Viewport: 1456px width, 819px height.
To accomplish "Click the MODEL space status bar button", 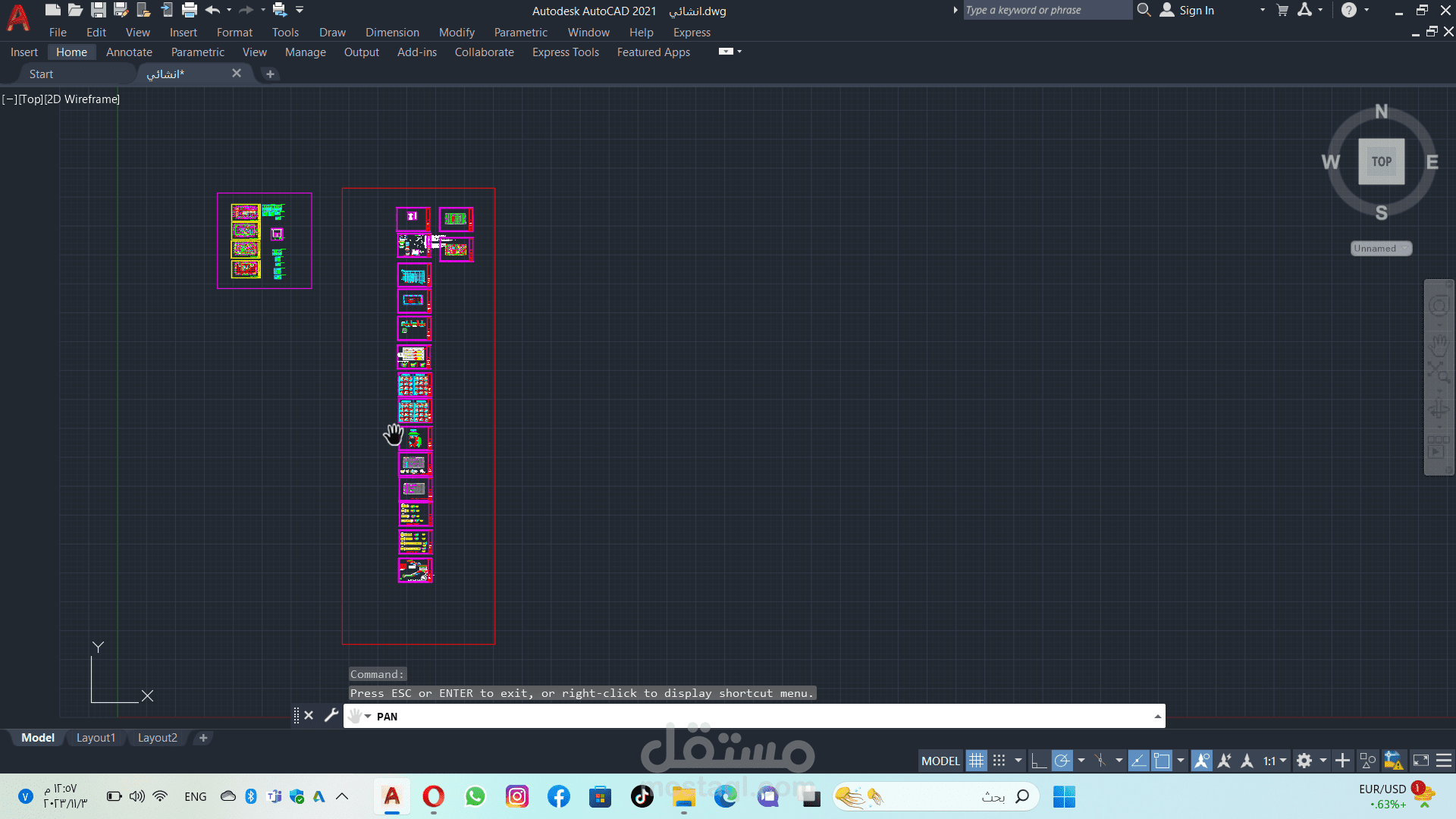I will [x=940, y=761].
